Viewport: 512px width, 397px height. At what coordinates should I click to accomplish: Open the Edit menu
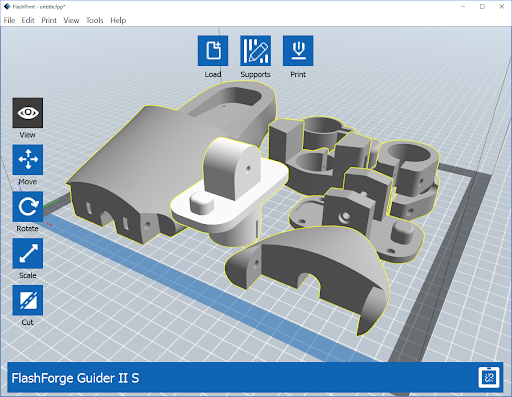28,20
